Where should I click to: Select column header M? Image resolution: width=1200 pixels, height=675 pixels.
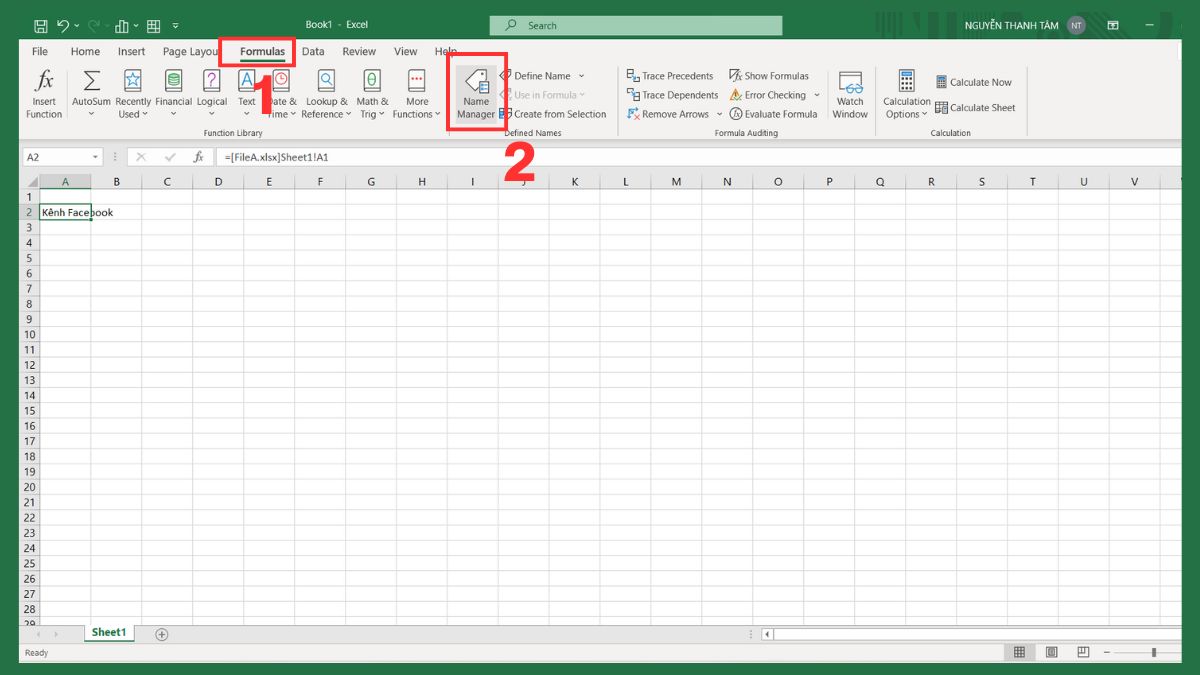[x=677, y=182]
